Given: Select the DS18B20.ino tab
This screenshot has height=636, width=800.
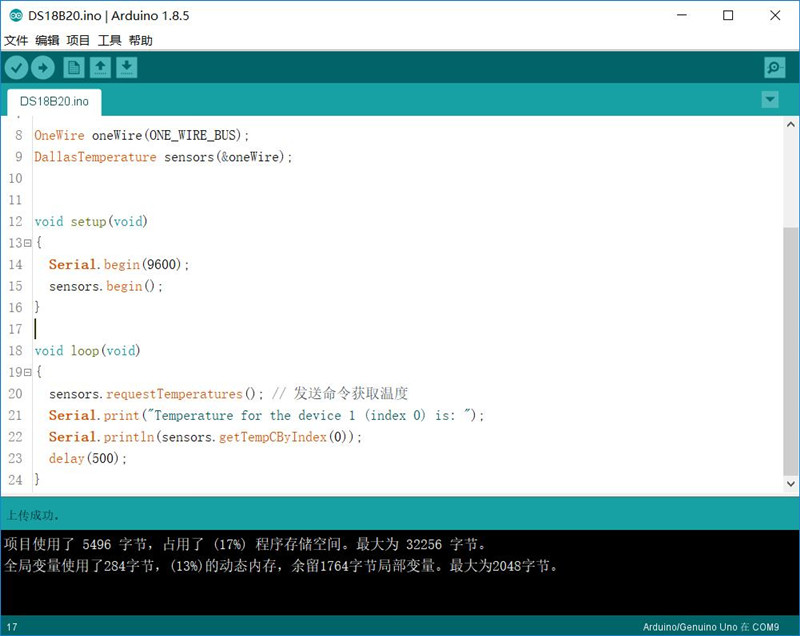Looking at the screenshot, I should click(53, 101).
